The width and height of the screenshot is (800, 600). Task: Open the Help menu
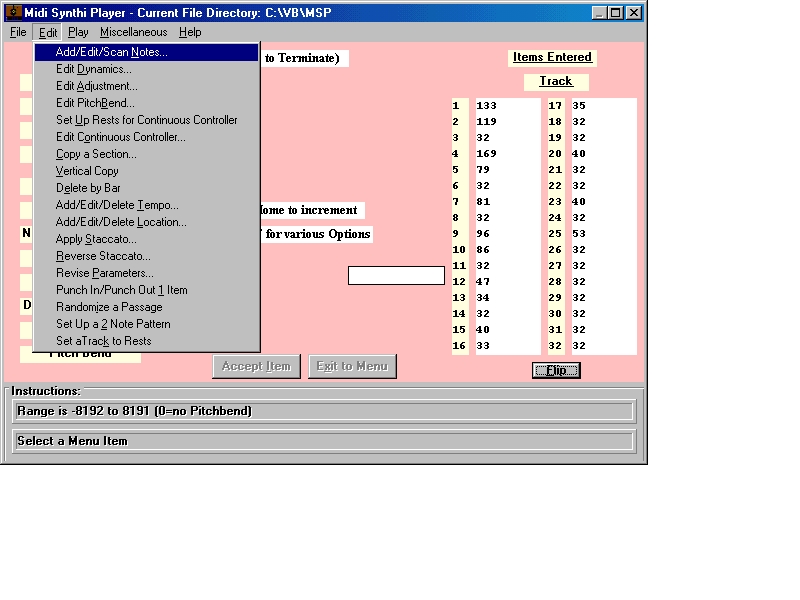click(190, 32)
